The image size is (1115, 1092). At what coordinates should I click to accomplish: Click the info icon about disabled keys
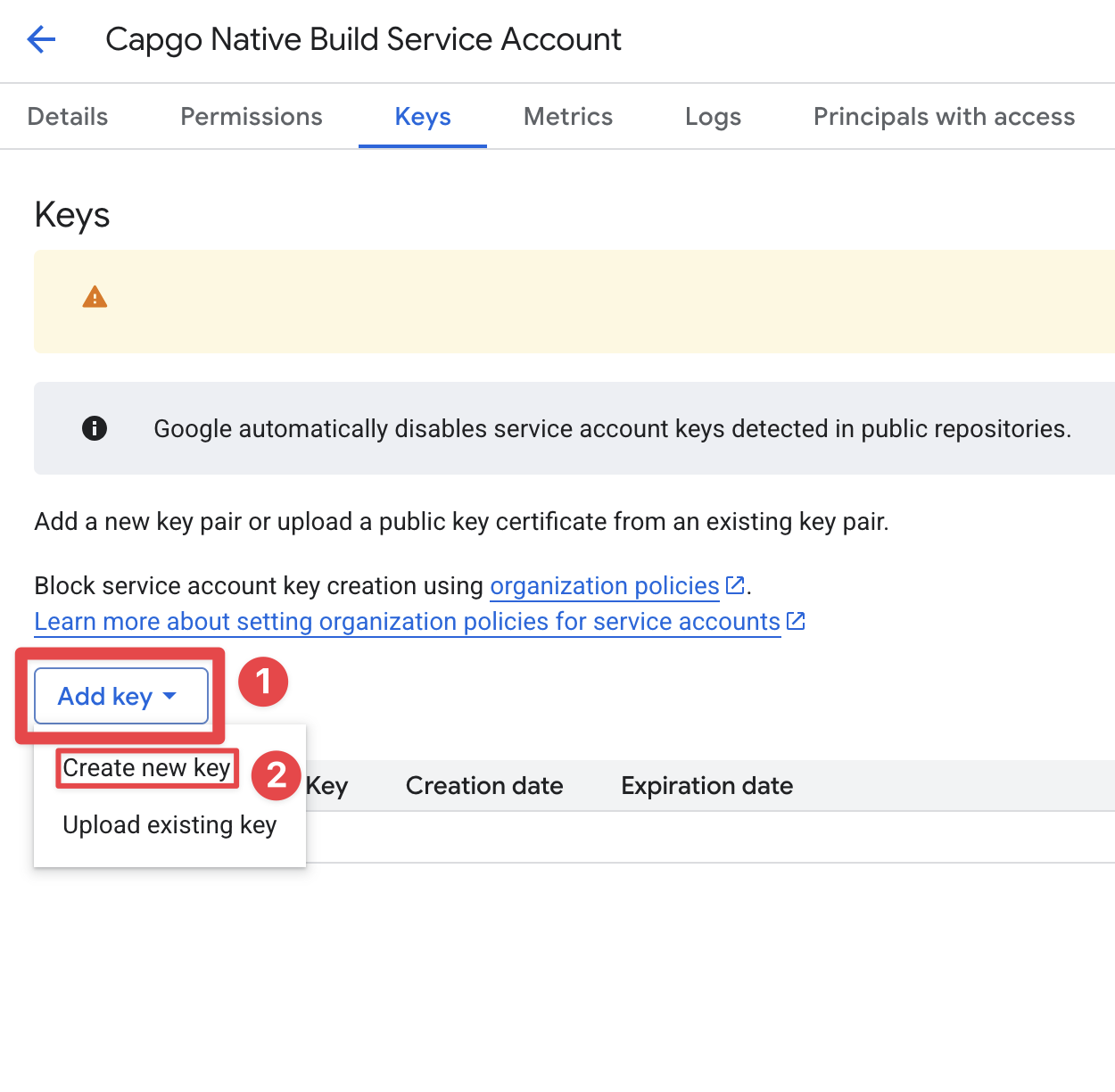95,428
